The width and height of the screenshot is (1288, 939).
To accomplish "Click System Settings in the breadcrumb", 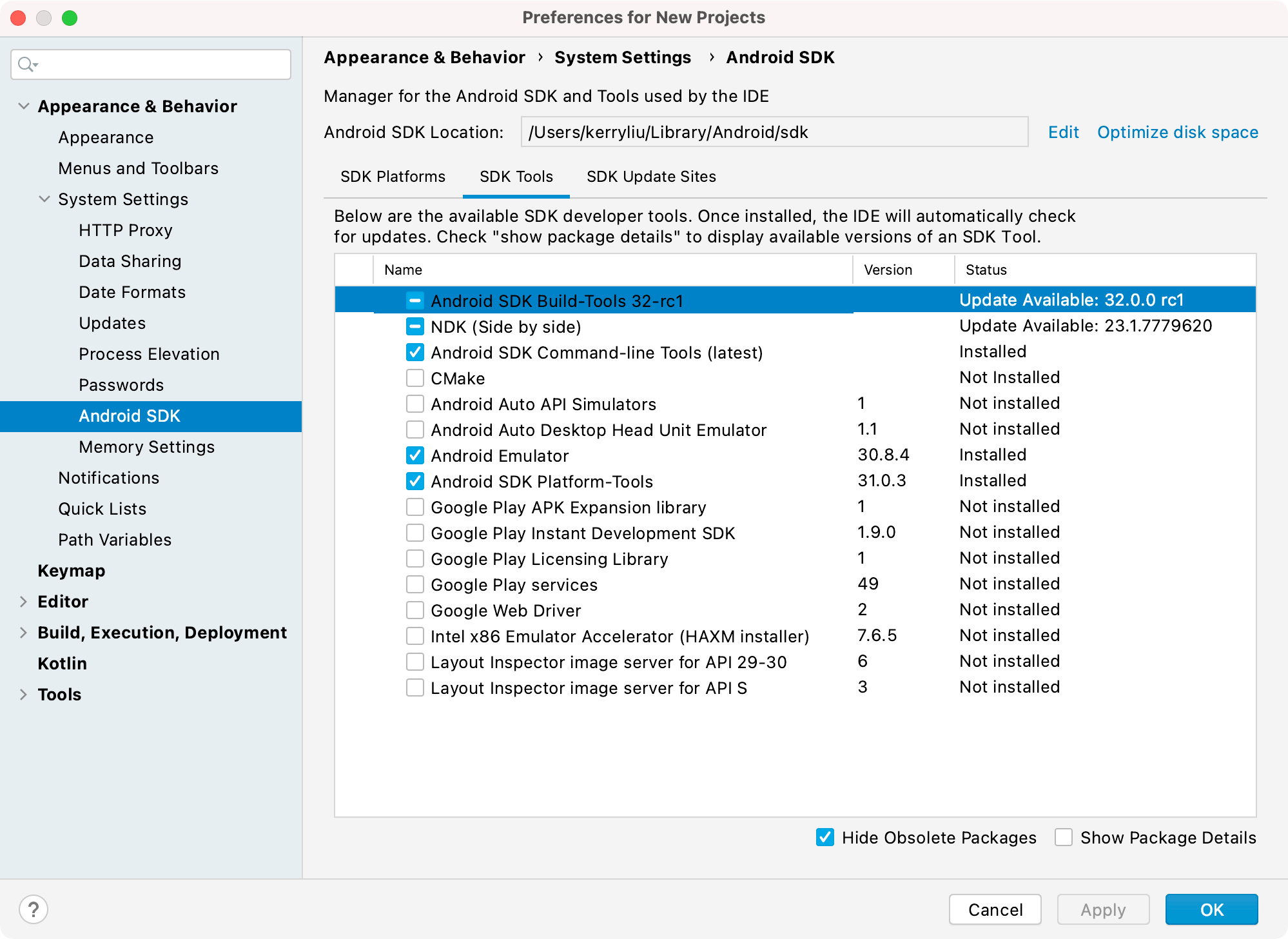I will (623, 57).
